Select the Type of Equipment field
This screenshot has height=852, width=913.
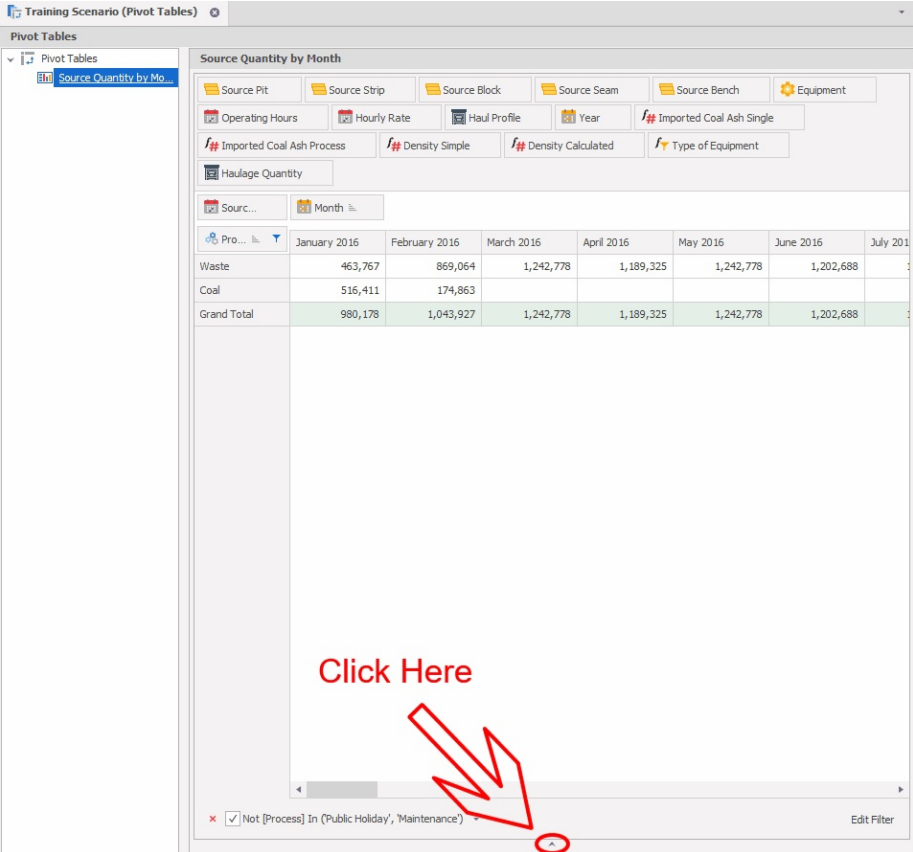[x=717, y=146]
